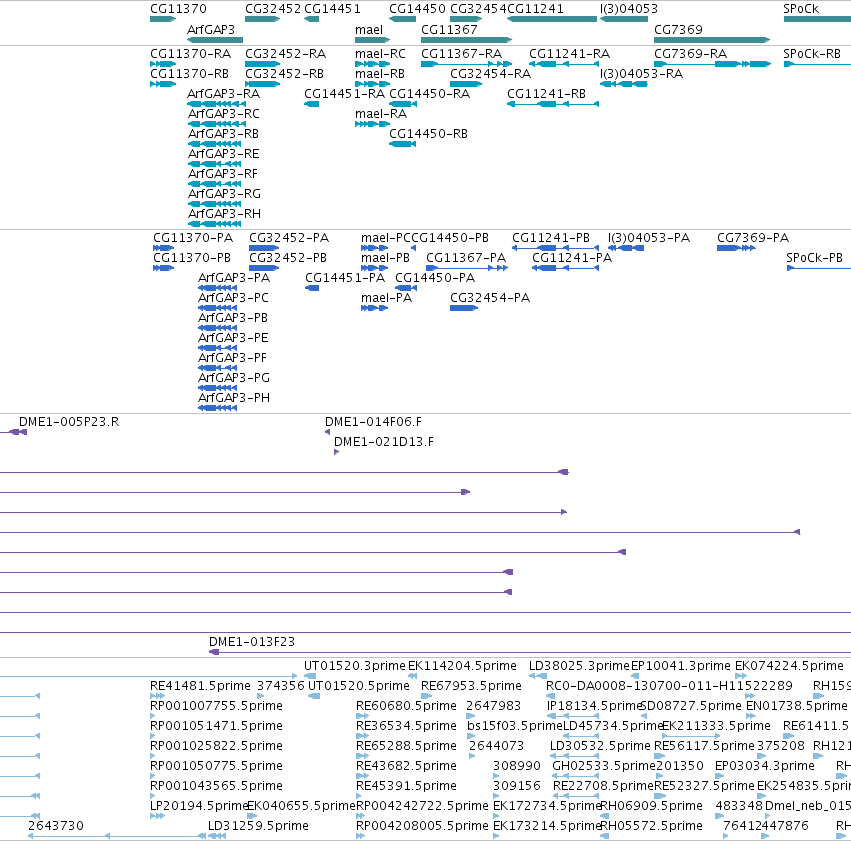
Task: Select the RP001007755.5prime EST label
Action: point(217,706)
